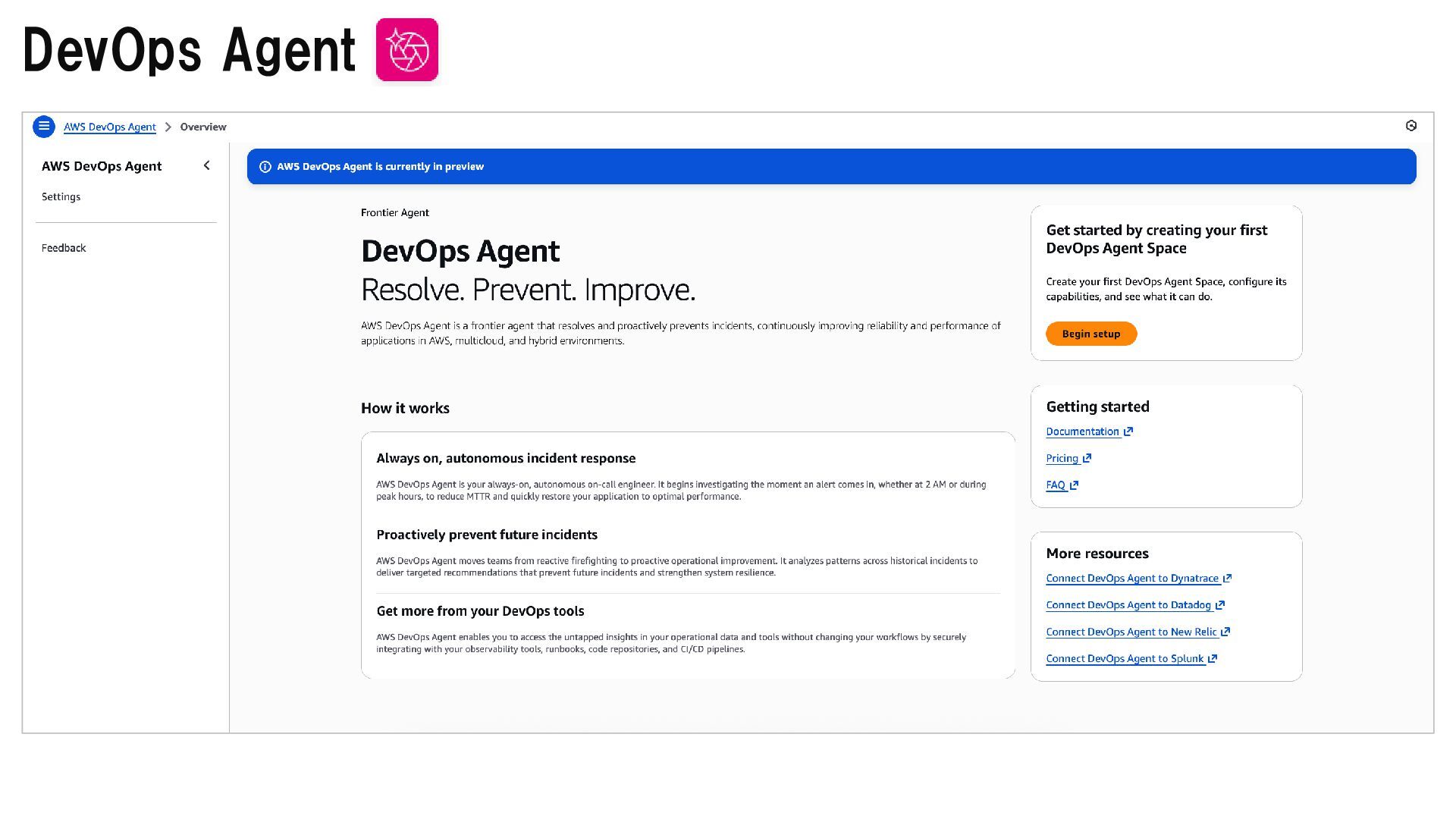Collapse the AWS DevOps Agent side panel
This screenshot has width=1456, height=819.
(x=206, y=165)
